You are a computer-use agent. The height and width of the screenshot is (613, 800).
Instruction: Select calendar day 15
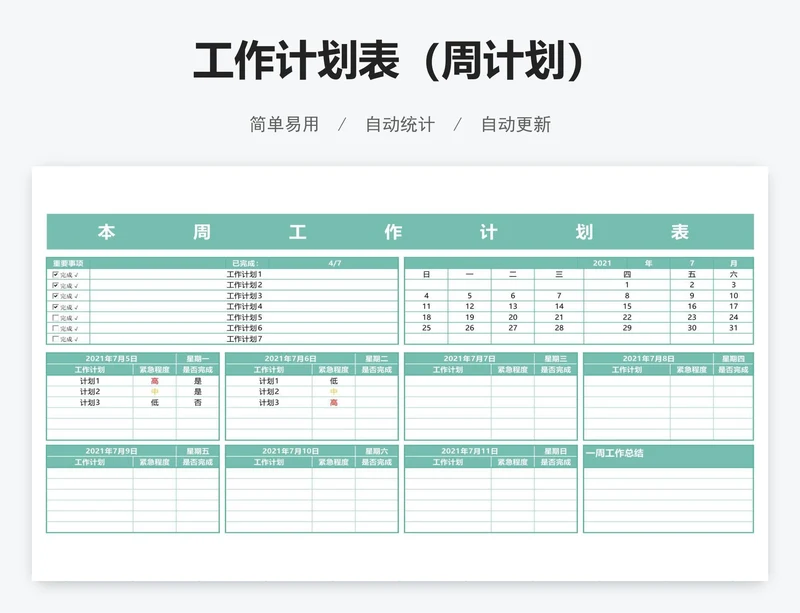point(627,306)
